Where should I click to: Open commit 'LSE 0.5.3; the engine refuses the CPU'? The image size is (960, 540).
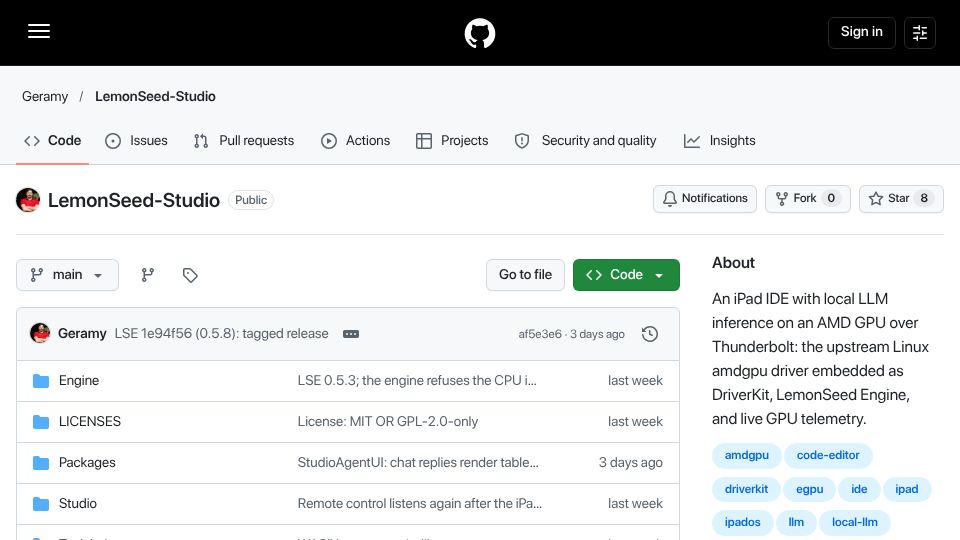click(x=417, y=381)
